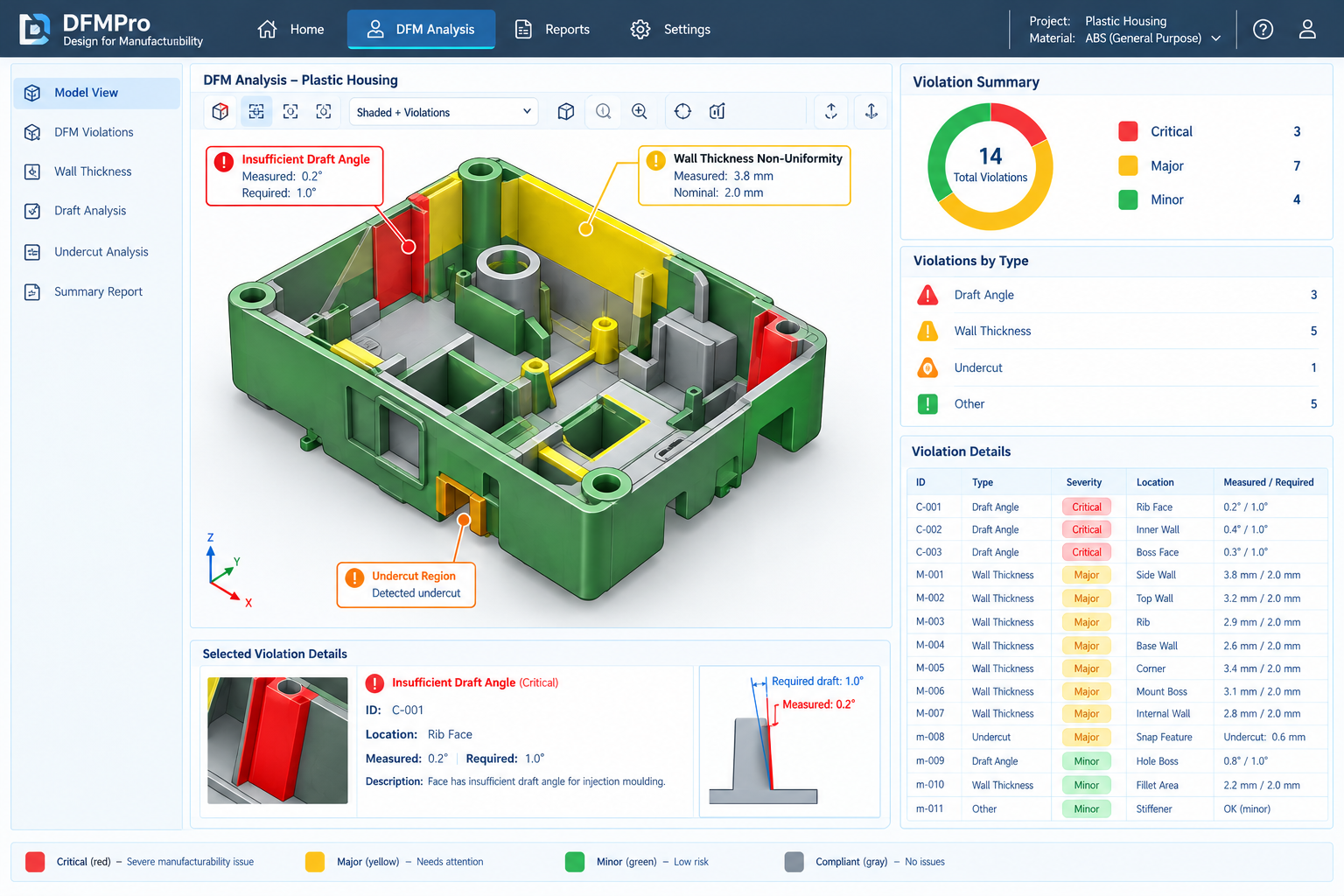Open the Home tab
The height and width of the screenshot is (896, 1344).
pos(290,29)
